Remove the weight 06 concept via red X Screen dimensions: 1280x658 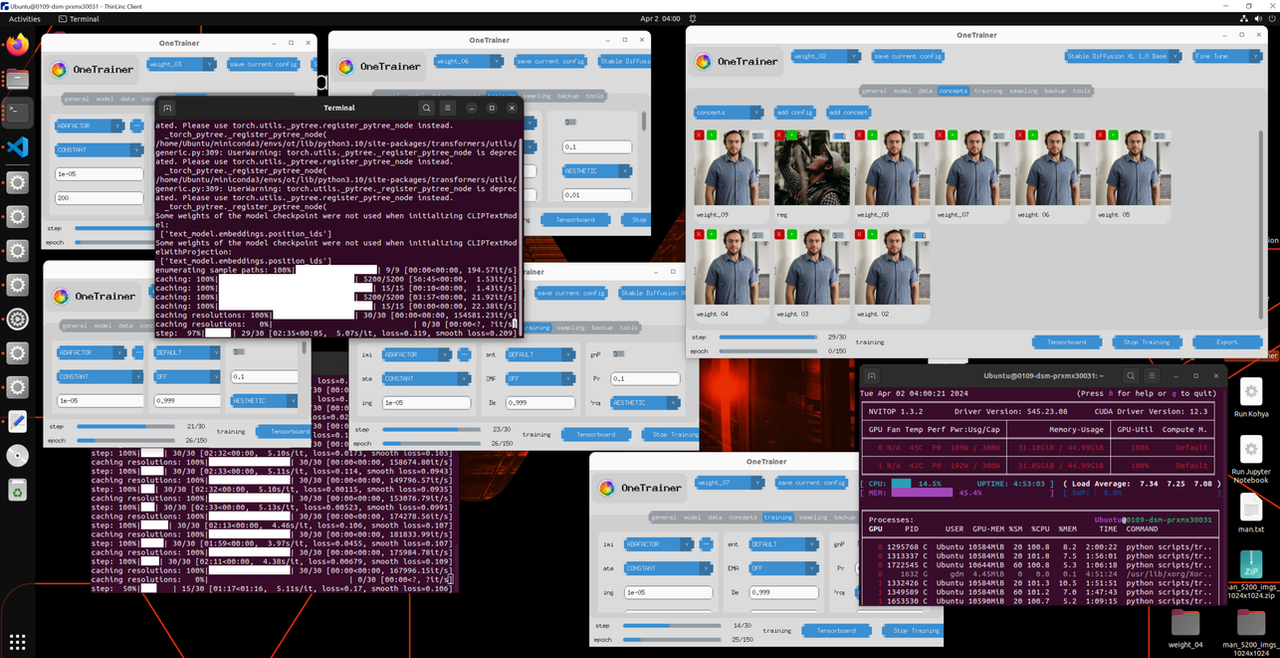(x=1019, y=134)
